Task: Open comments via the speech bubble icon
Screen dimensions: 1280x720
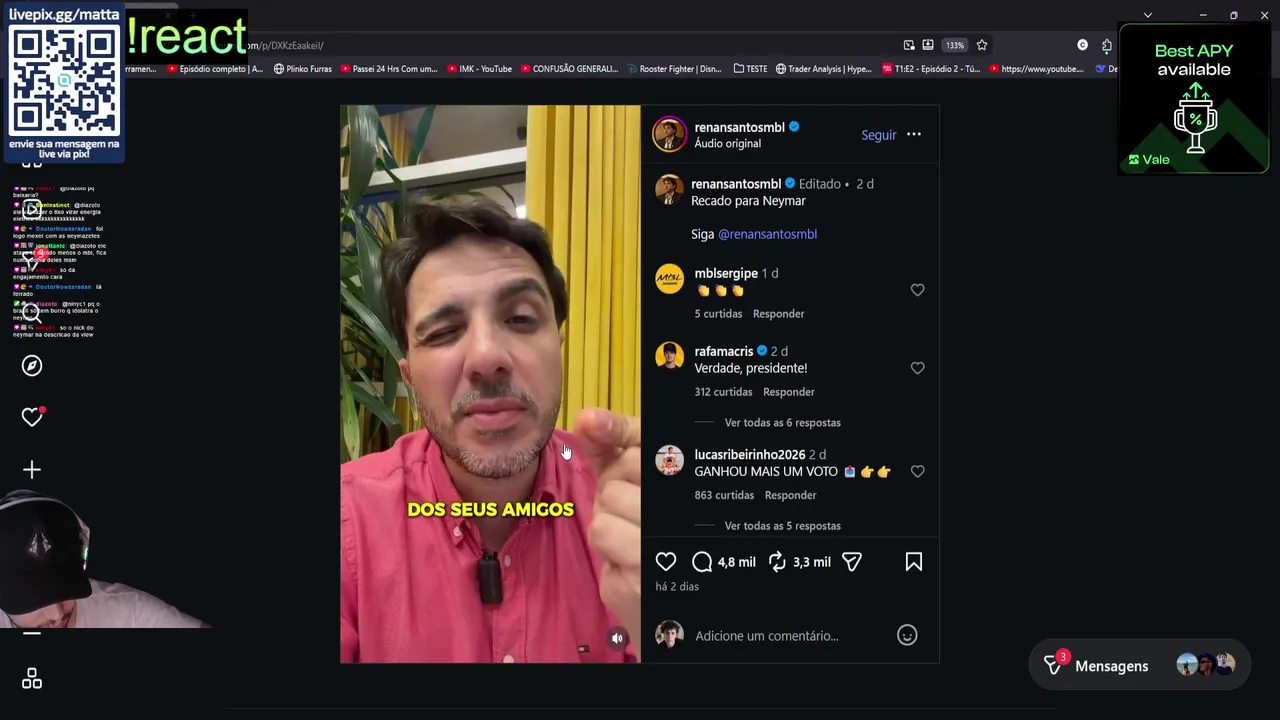Action: [702, 562]
